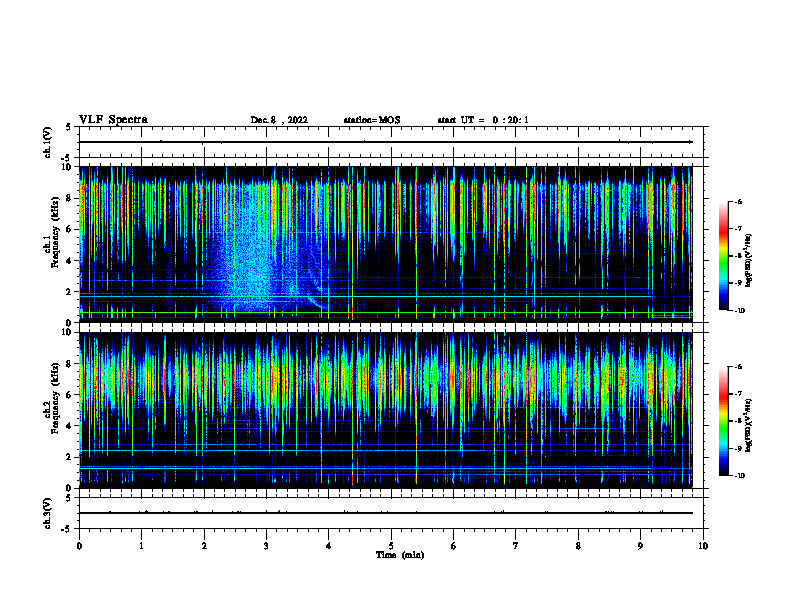Click the 'ch.1(V)' axis label at top
The height and width of the screenshot is (612, 792).
[48, 142]
